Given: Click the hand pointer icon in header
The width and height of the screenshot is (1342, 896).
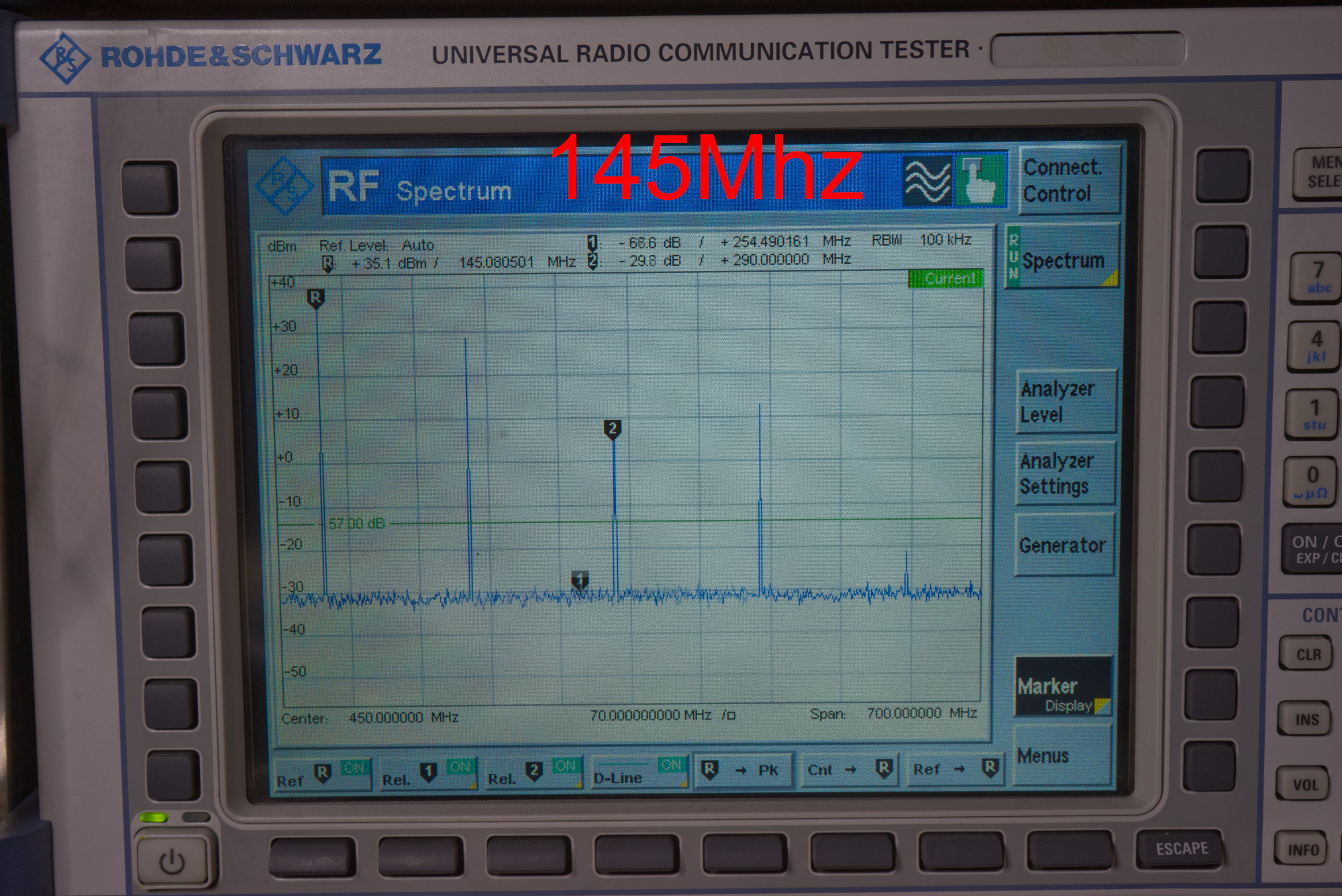Looking at the screenshot, I should click(x=979, y=181).
